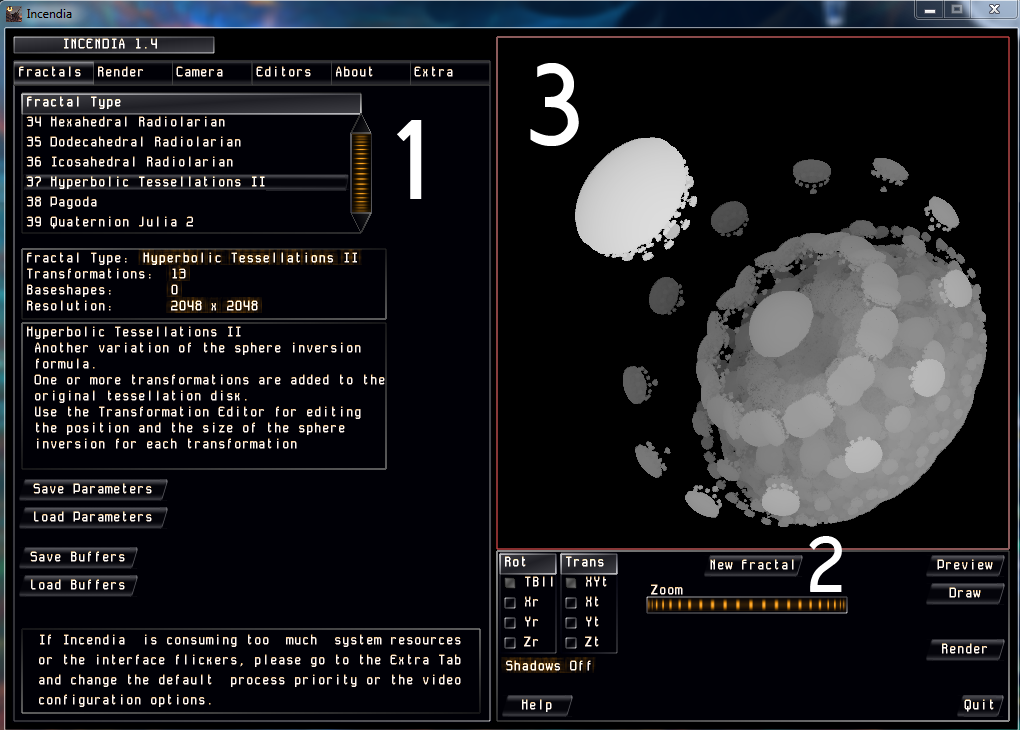The image size is (1020, 730).
Task: Generate a New Fractal
Action: (x=753, y=565)
